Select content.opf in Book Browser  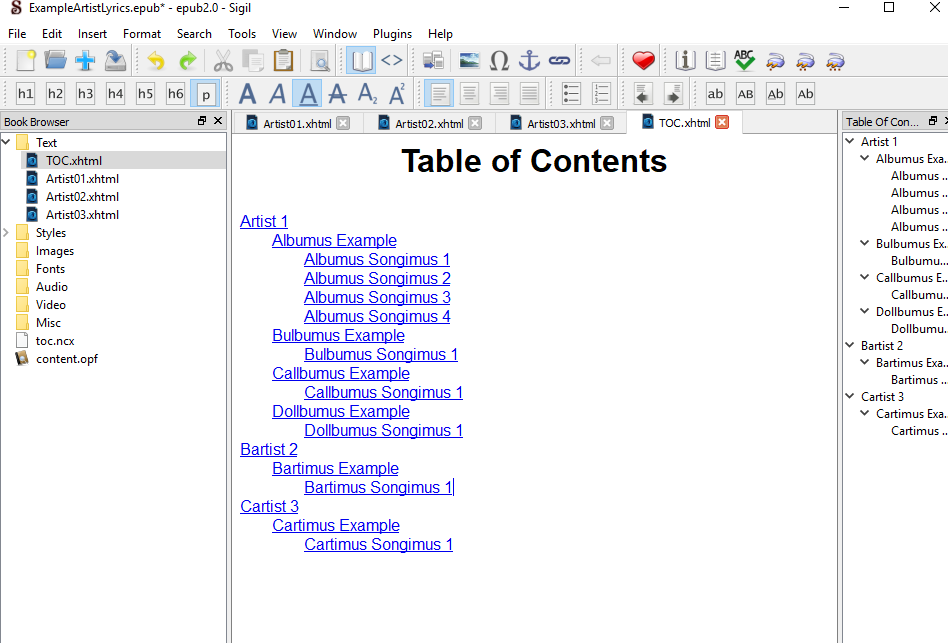[67, 359]
